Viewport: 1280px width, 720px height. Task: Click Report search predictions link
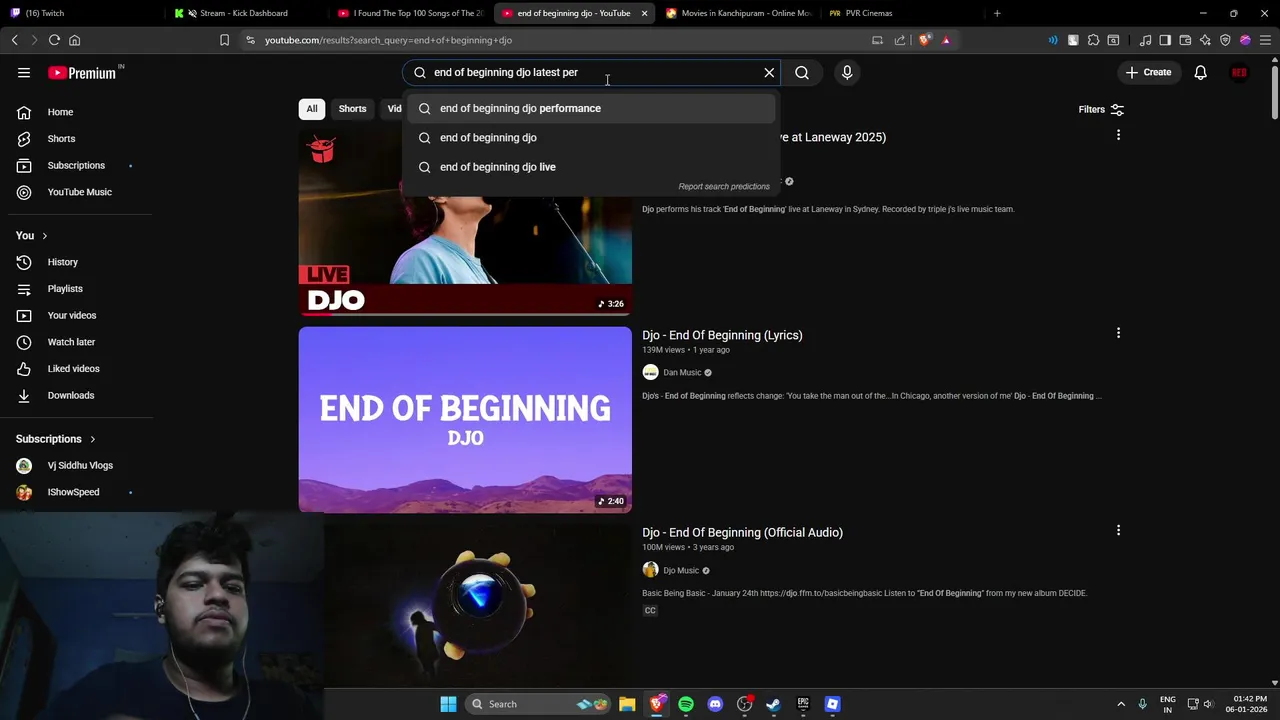coord(724,186)
